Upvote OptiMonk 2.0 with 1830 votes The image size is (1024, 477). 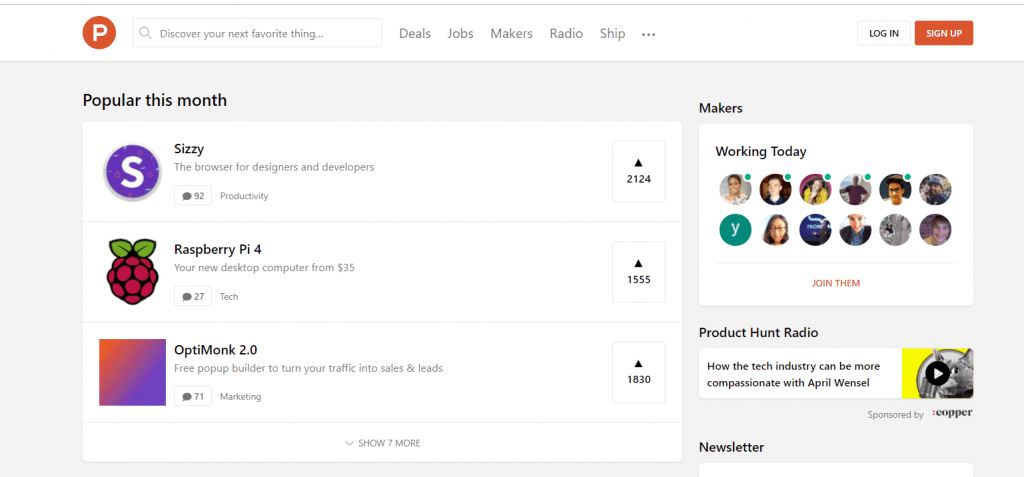639,372
